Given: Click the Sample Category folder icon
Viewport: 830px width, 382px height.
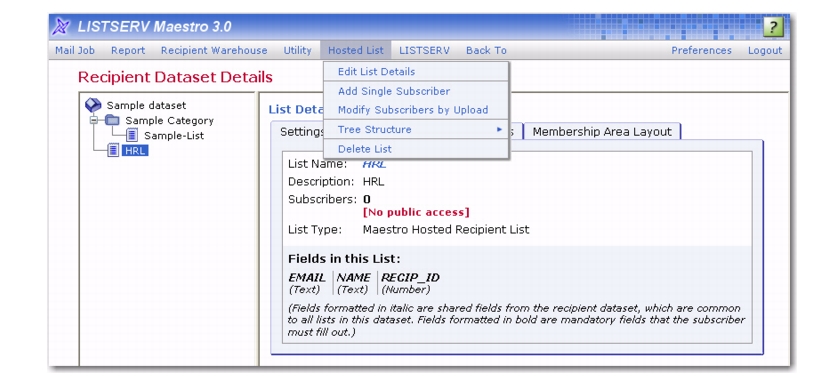Looking at the screenshot, I should pyautogui.click(x=112, y=121).
